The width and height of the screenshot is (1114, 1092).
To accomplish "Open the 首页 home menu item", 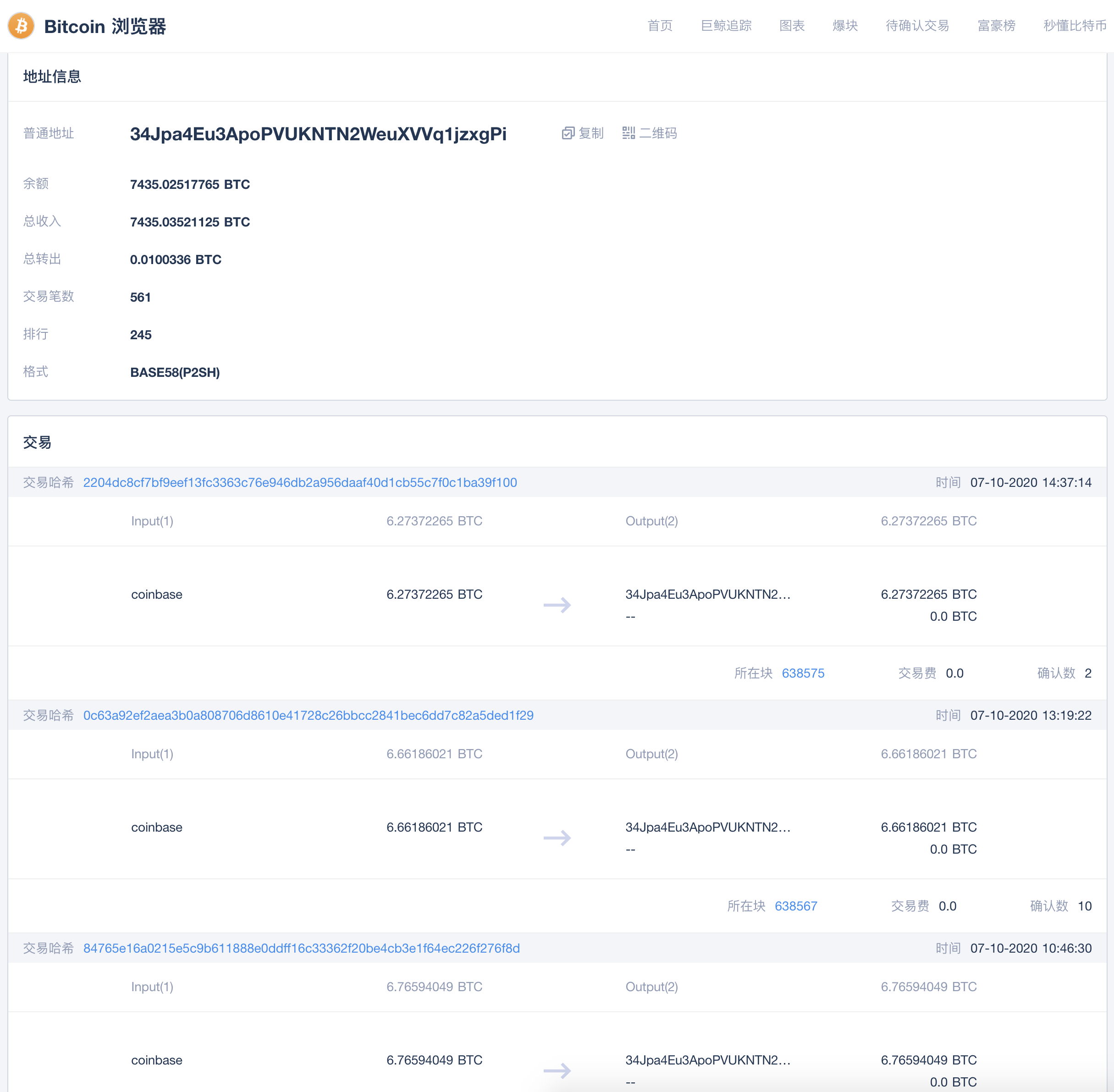I will 660,26.
